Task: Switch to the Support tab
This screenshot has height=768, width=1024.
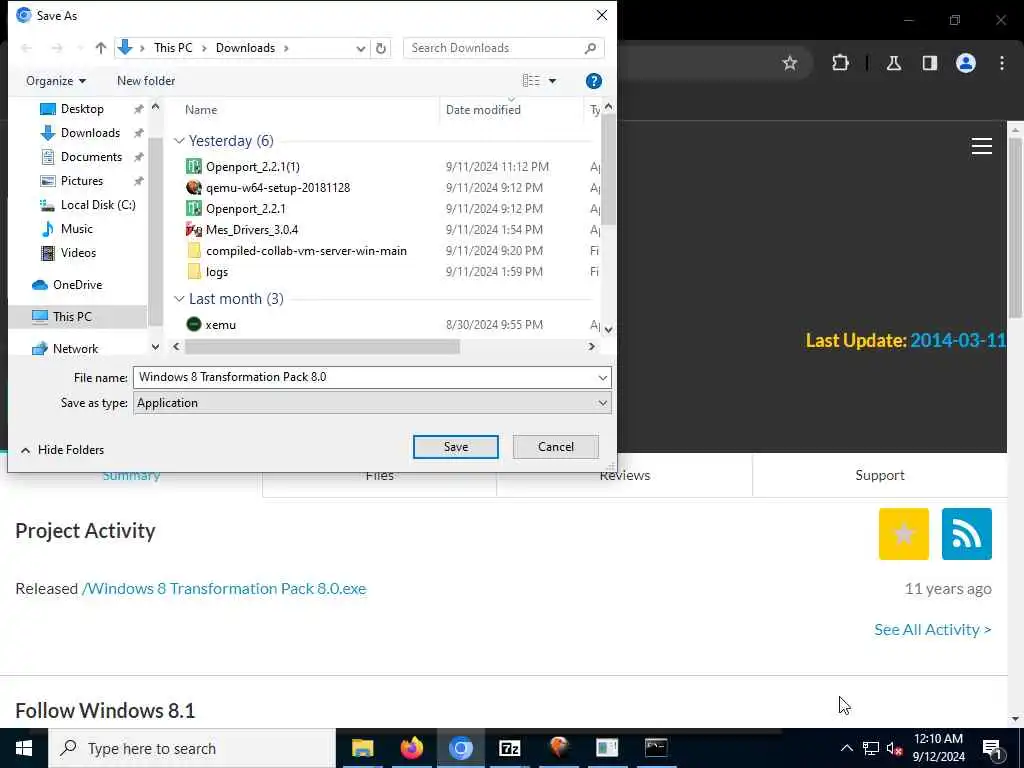Action: [x=880, y=475]
